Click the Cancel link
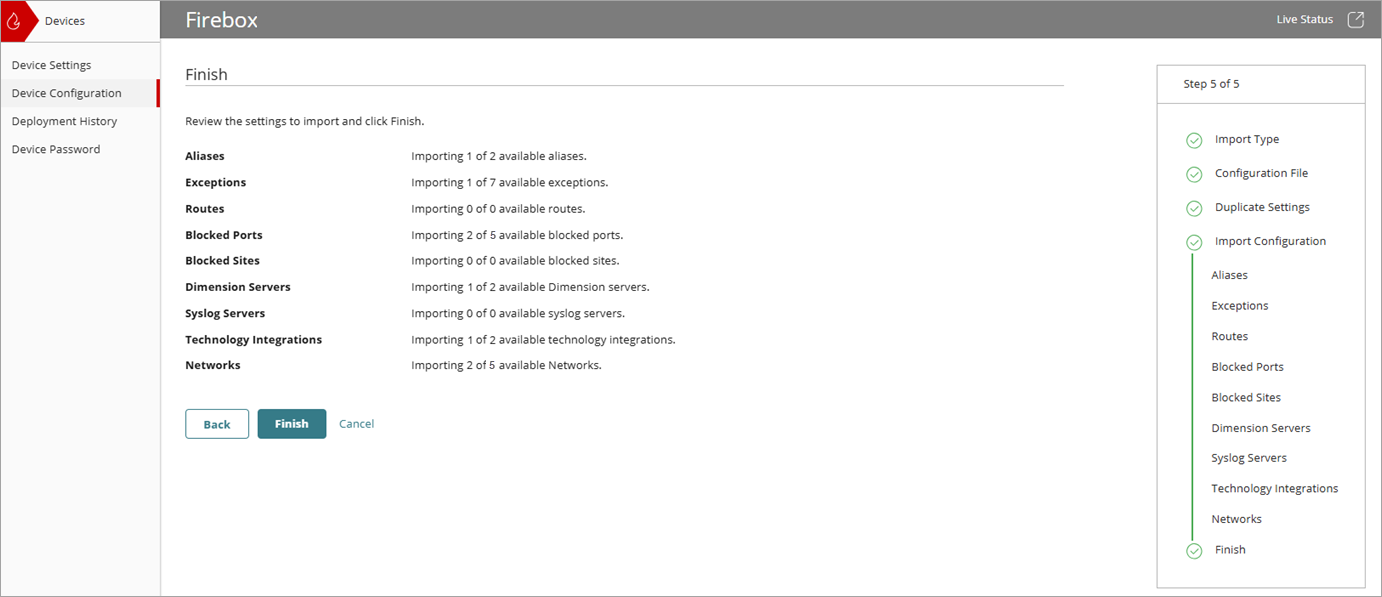This screenshot has height=597, width=1382. (x=356, y=424)
